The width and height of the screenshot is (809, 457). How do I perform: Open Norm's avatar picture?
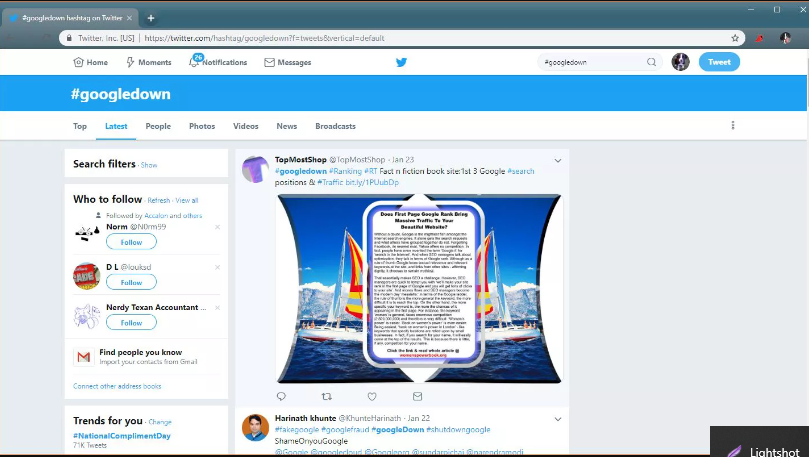[87, 235]
